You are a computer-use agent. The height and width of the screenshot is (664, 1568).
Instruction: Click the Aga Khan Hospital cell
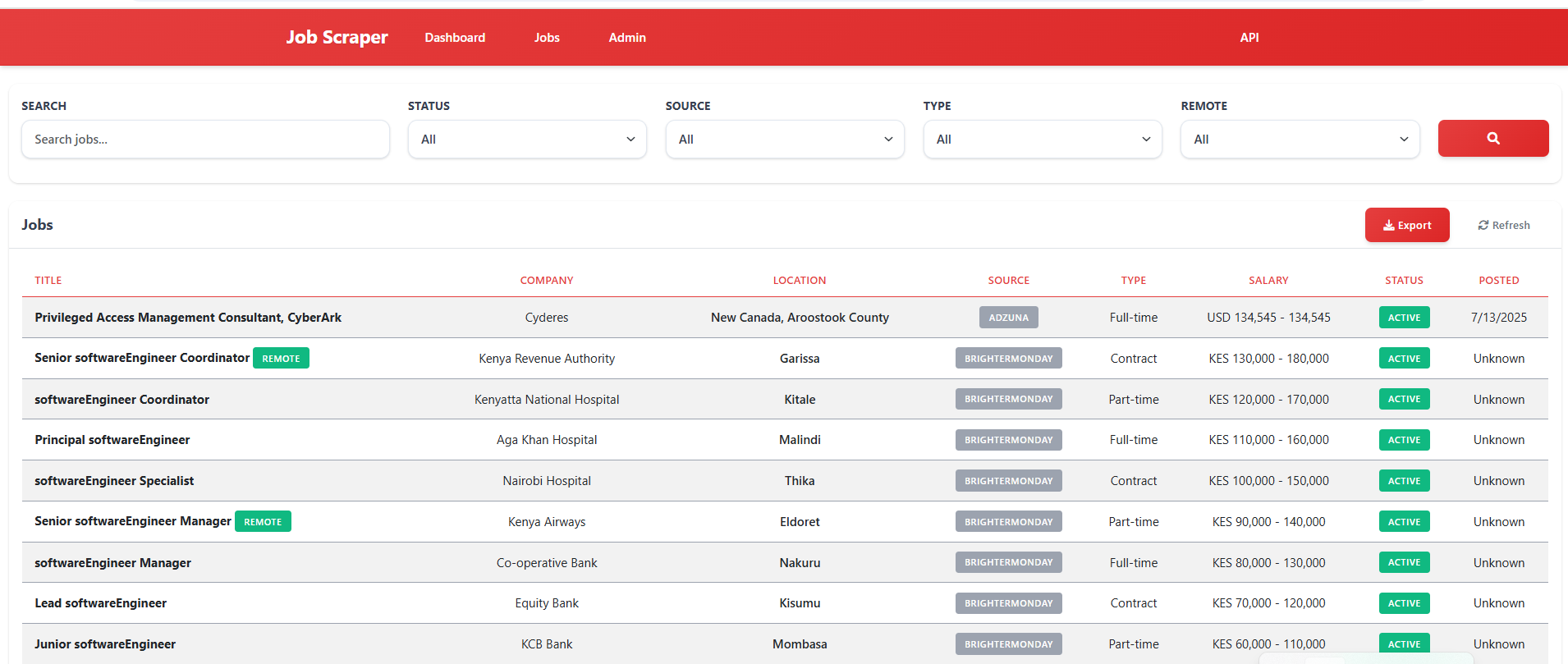547,440
